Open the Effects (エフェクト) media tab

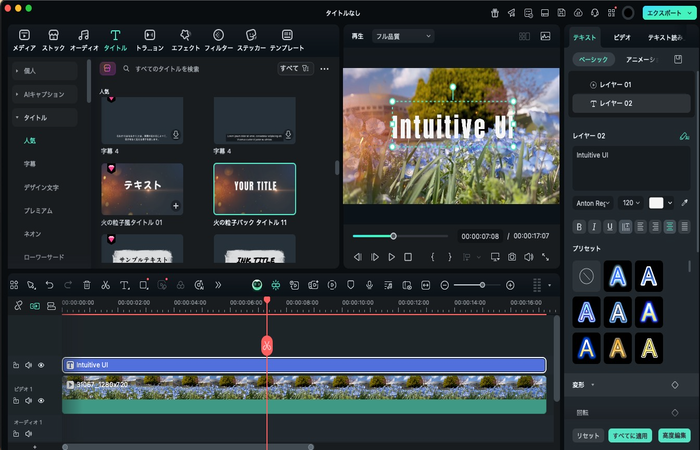(x=184, y=39)
